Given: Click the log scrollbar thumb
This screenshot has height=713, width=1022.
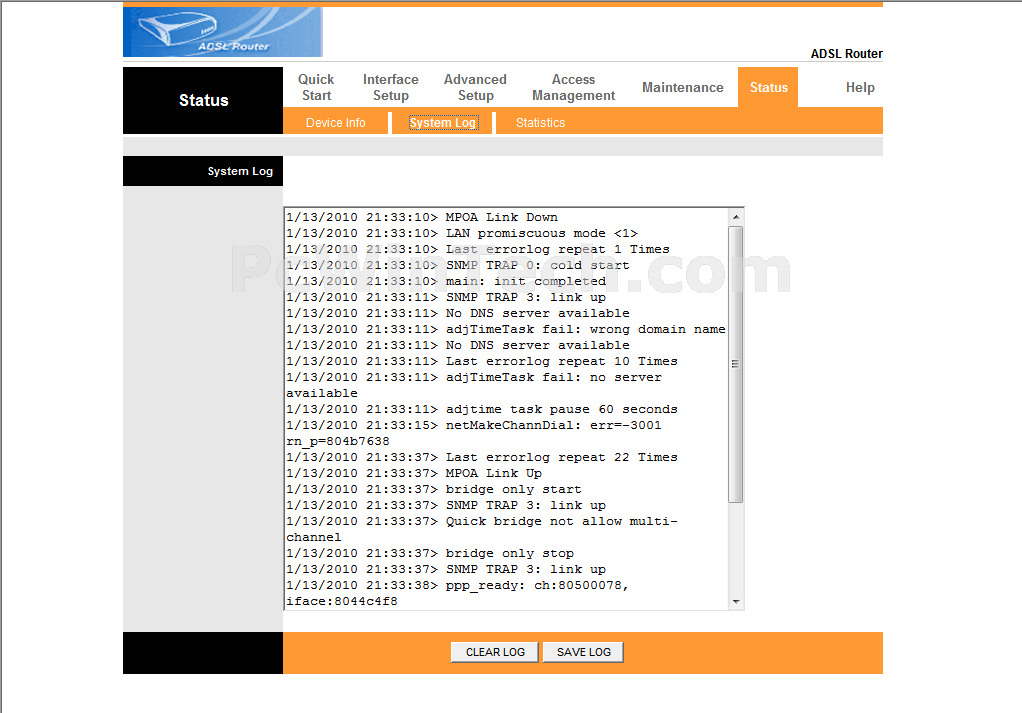Looking at the screenshot, I should pos(736,364).
